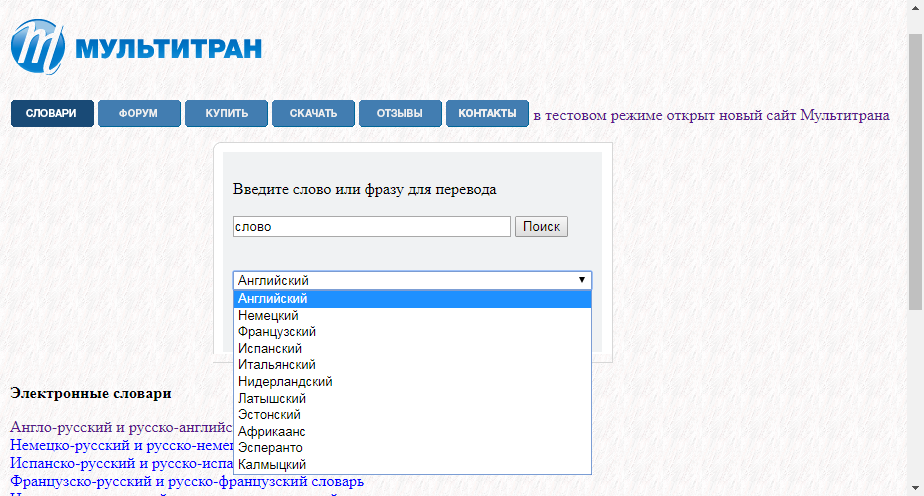Open the КОНТАКТЫ tab
The height and width of the screenshot is (496, 924).
487,113
